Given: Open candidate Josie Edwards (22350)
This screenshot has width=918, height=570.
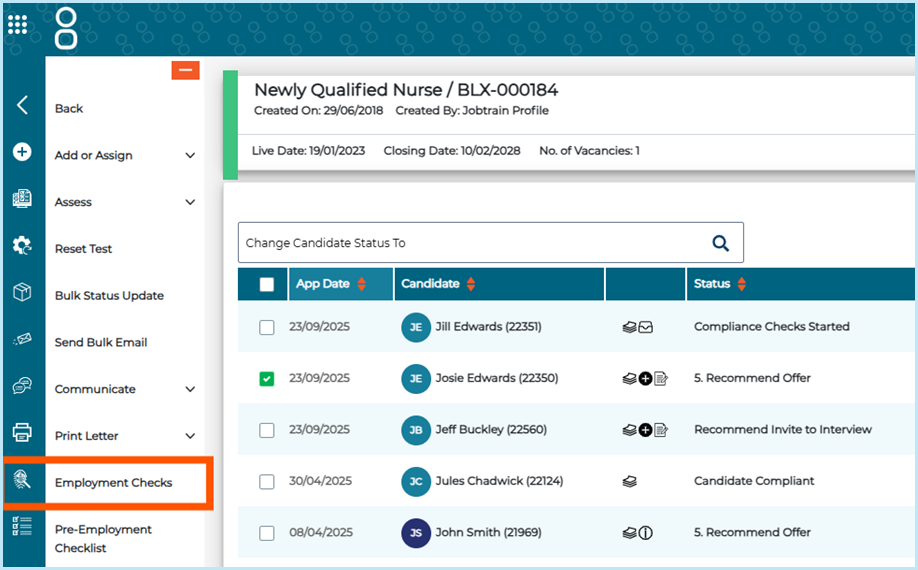Looking at the screenshot, I should [496, 378].
